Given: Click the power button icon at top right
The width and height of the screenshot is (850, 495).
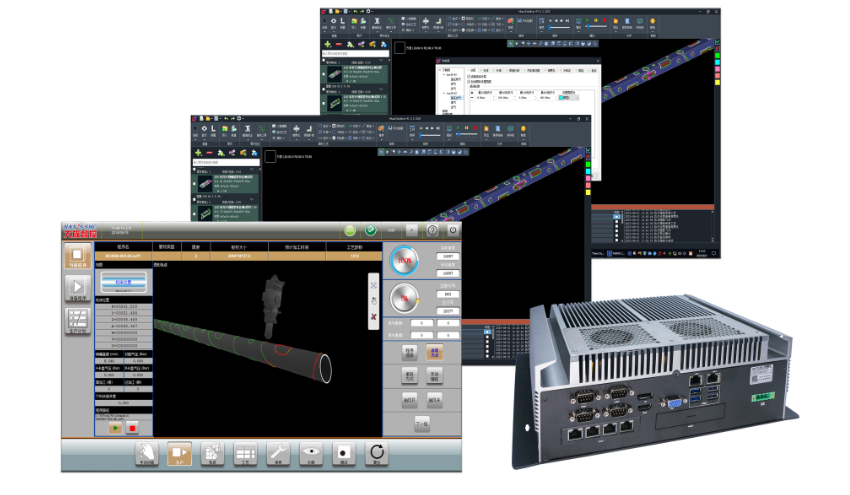Looking at the screenshot, I should [x=452, y=230].
